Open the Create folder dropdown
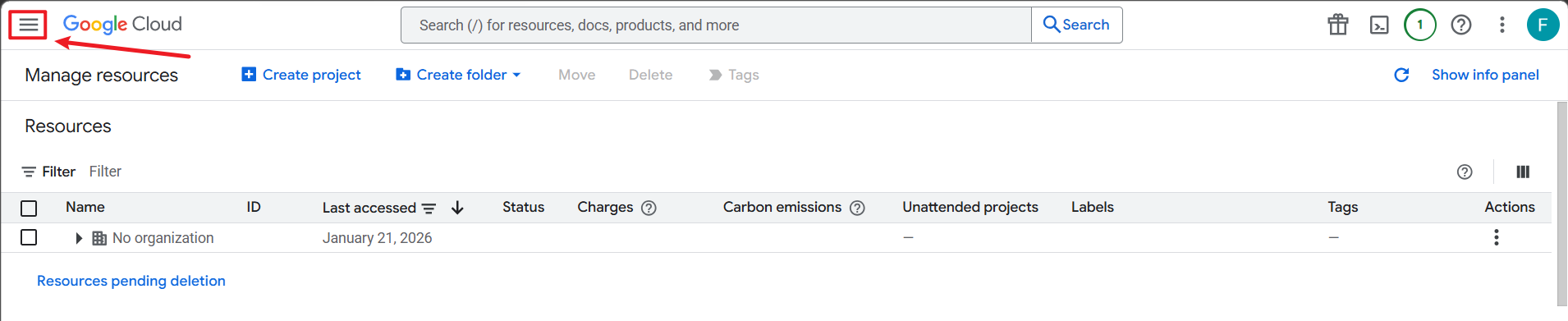 pyautogui.click(x=459, y=75)
